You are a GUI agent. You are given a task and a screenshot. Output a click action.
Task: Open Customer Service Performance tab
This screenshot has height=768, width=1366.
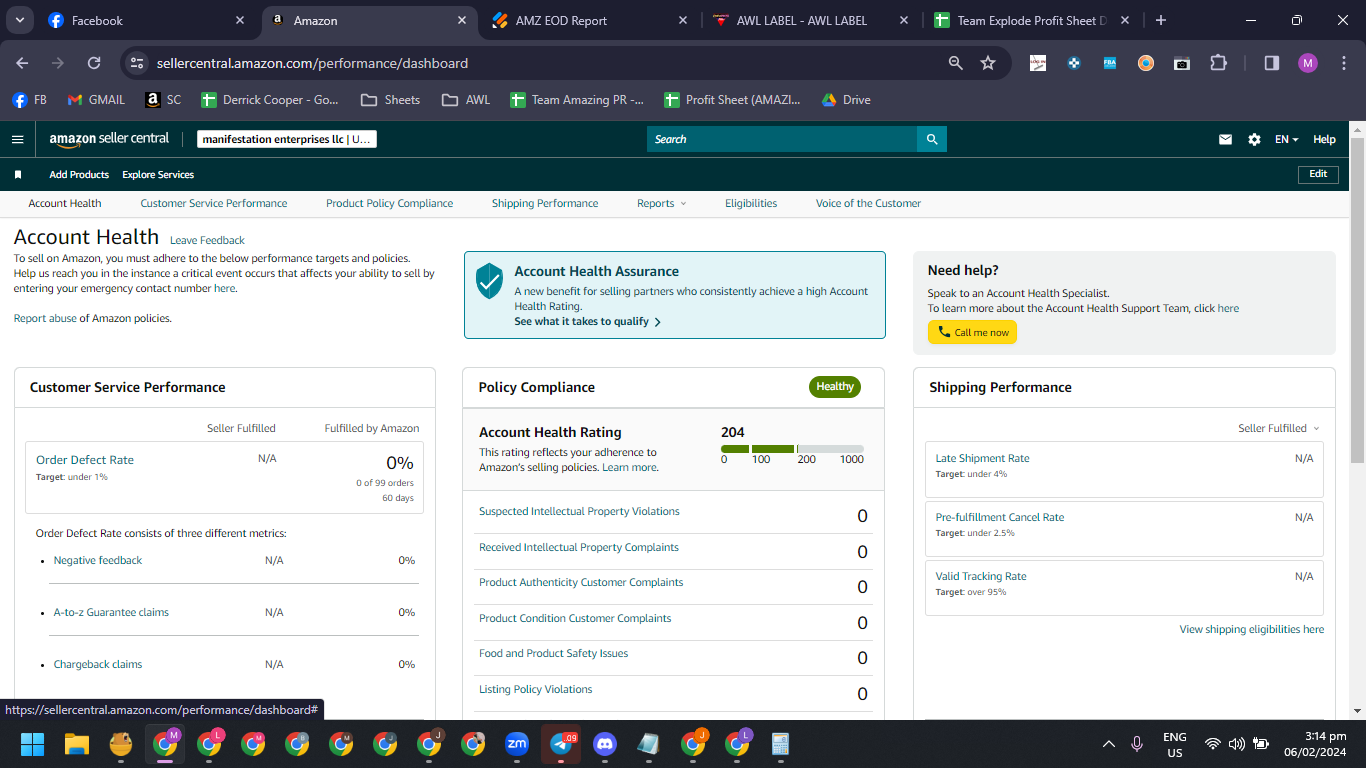(x=214, y=204)
